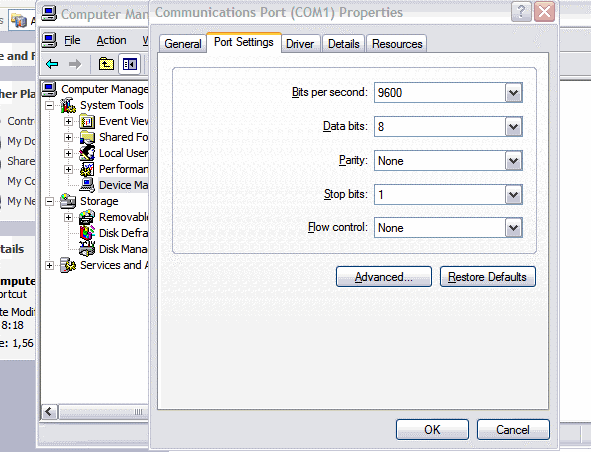Switch to the Driver tab

click(300, 44)
